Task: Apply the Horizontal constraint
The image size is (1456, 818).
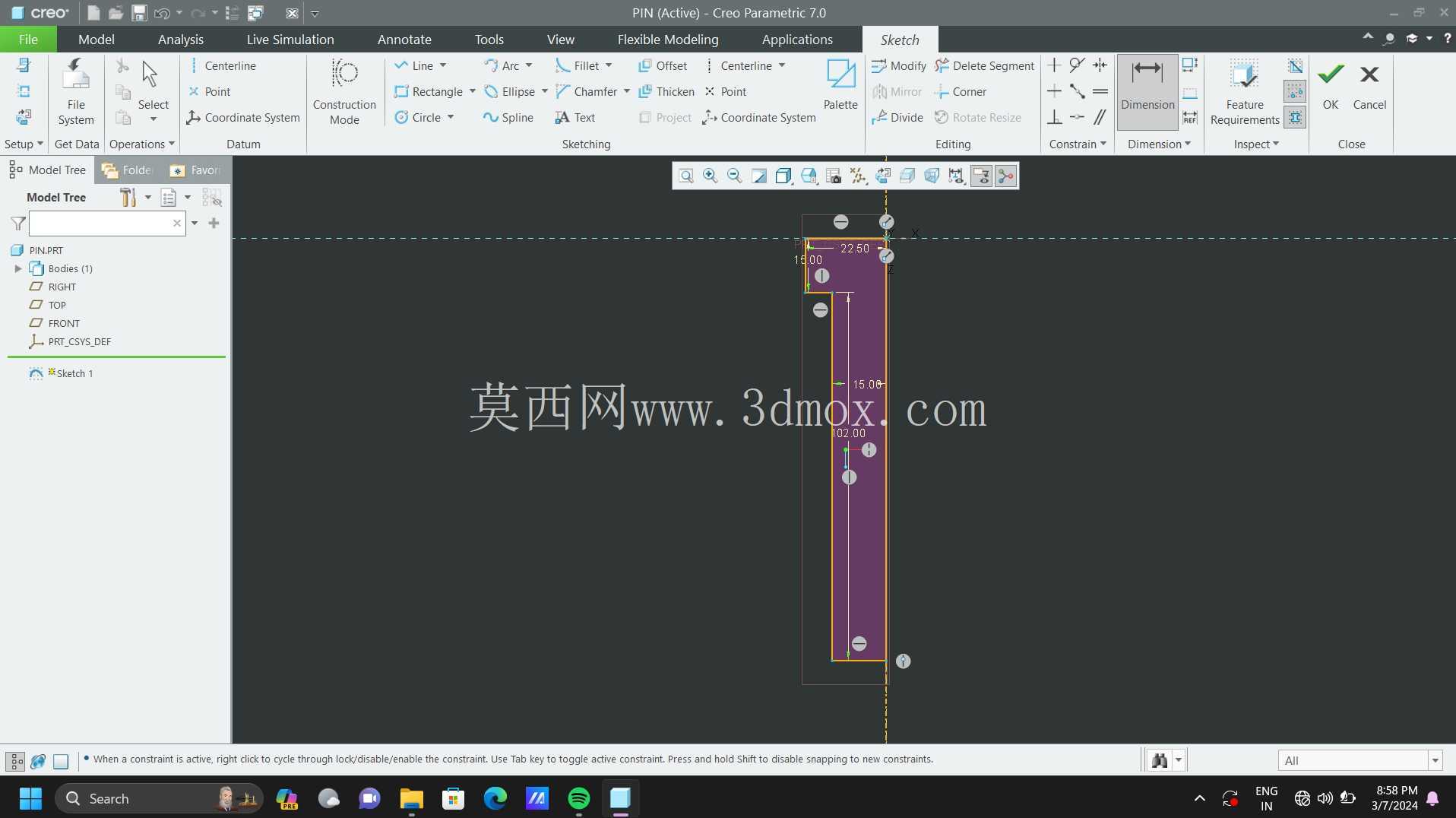Action: coord(1054,91)
